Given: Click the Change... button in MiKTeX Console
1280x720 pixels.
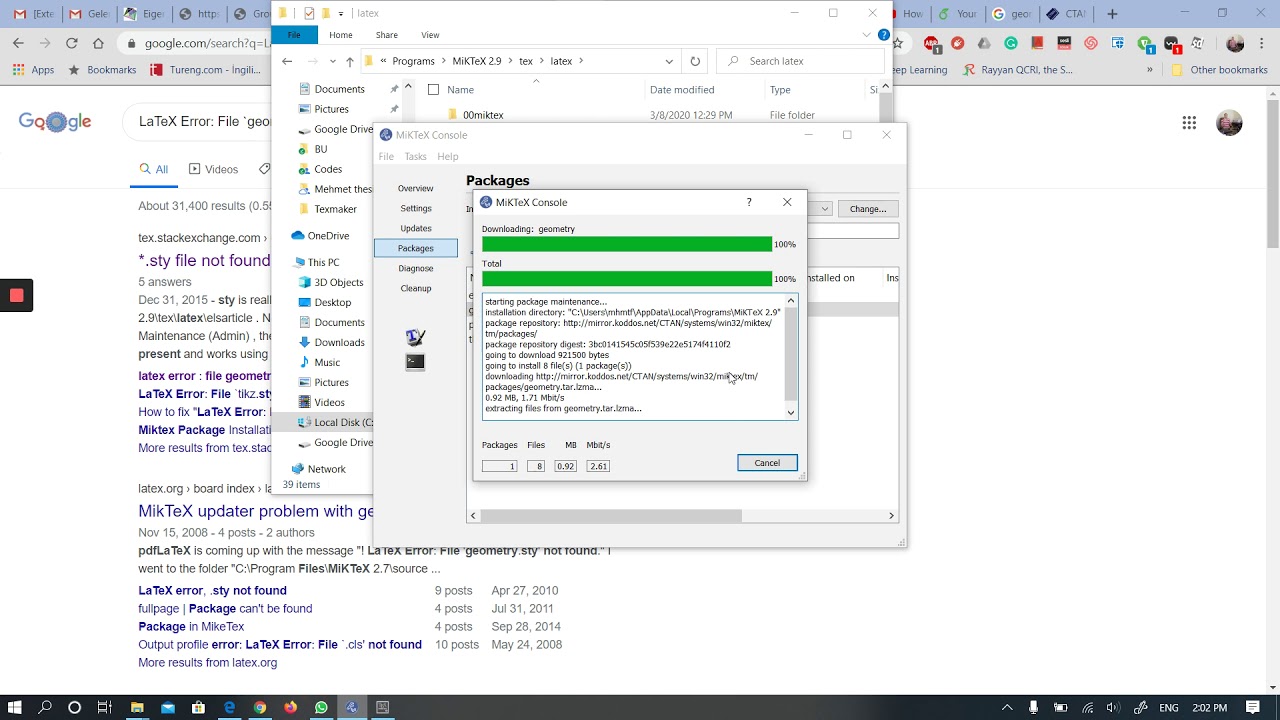Looking at the screenshot, I should coord(867,209).
